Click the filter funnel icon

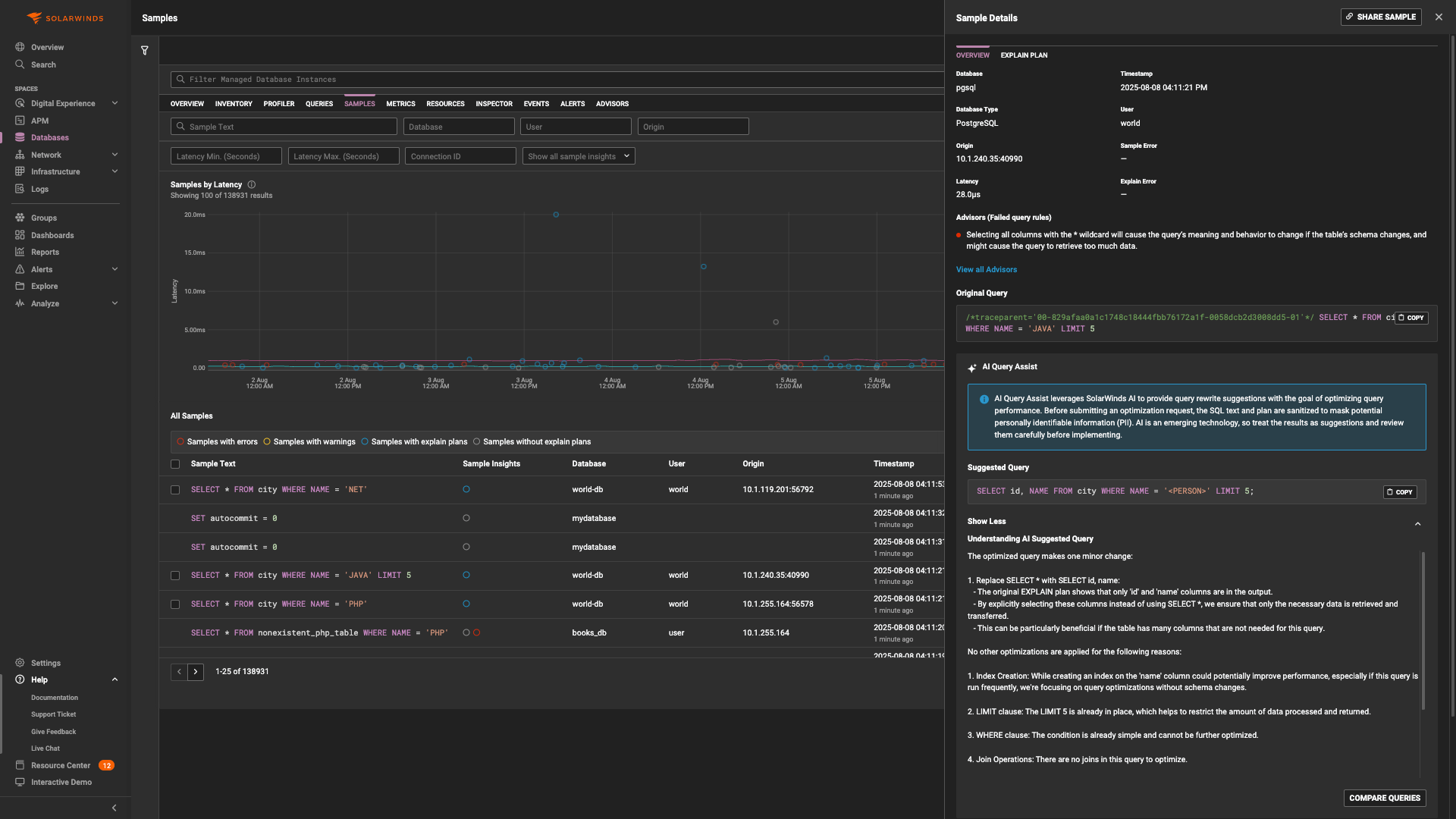144,51
